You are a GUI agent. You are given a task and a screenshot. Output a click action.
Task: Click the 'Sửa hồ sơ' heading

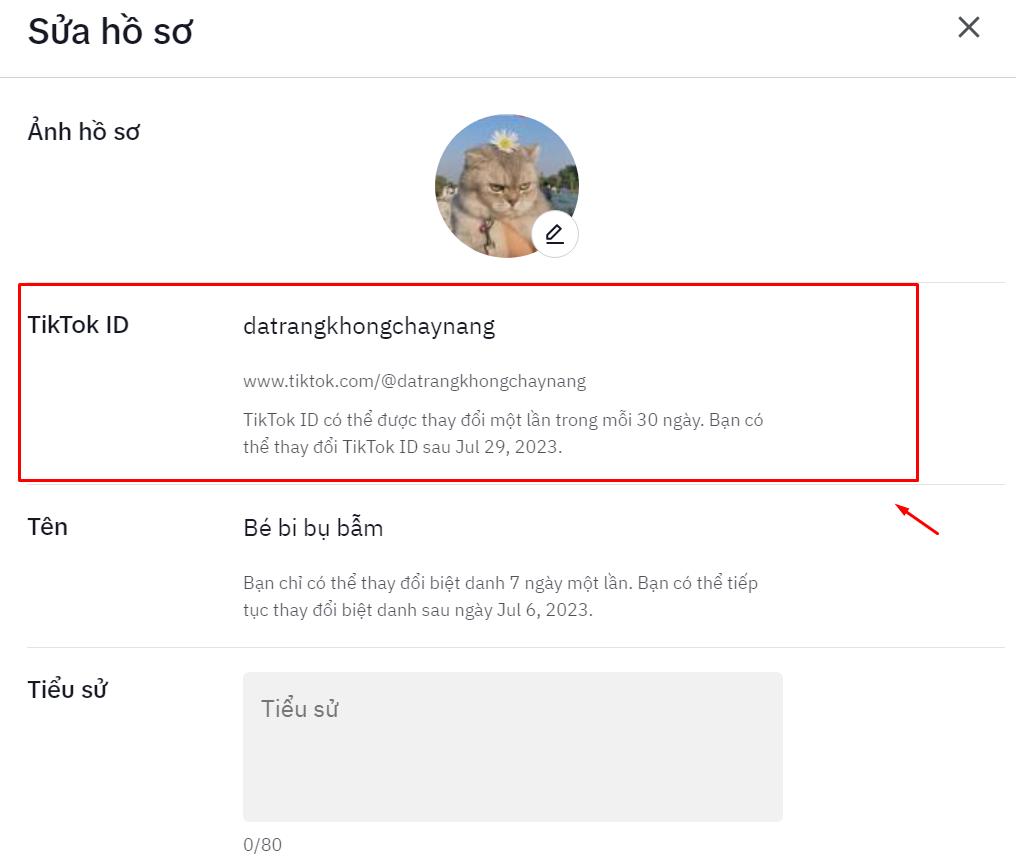(x=110, y=31)
